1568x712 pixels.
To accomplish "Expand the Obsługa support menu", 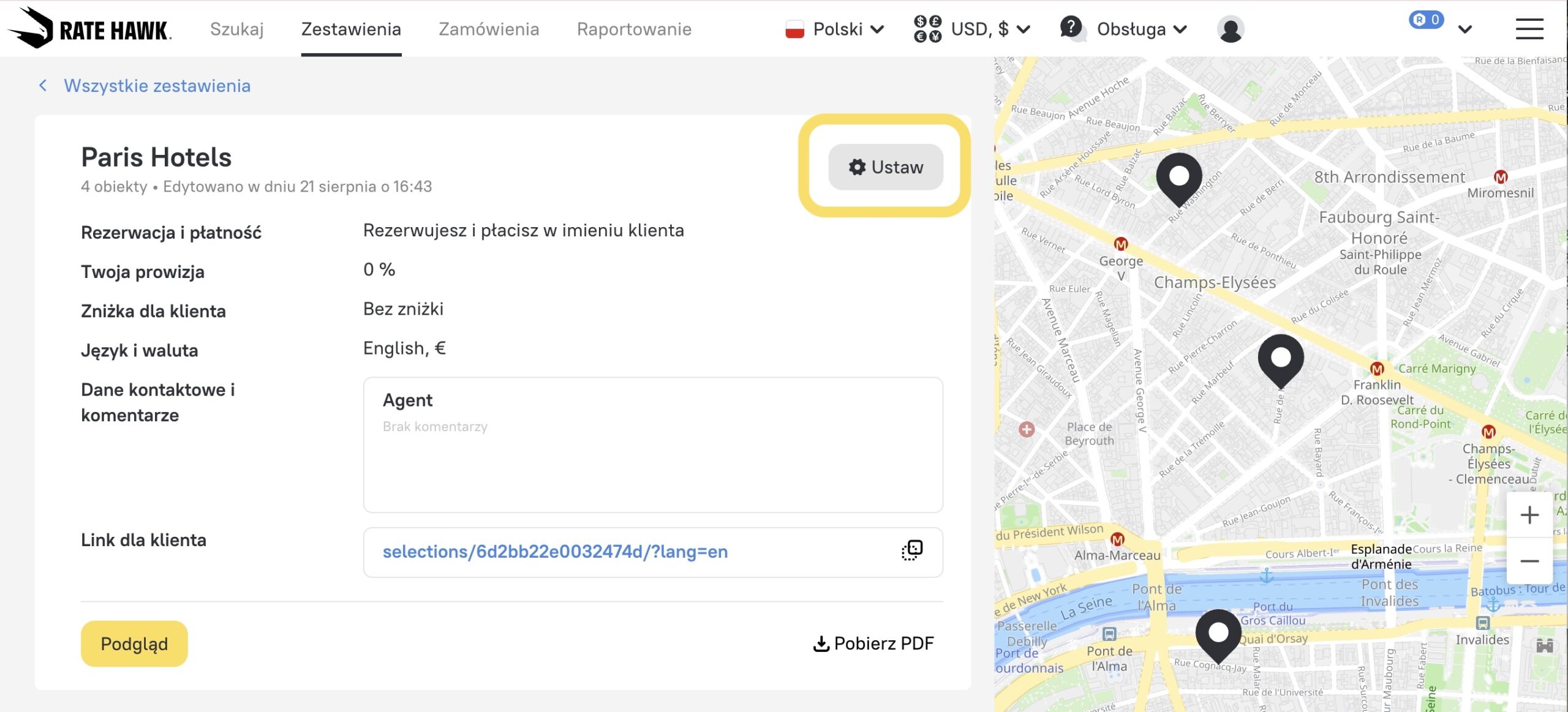I will click(1125, 29).
